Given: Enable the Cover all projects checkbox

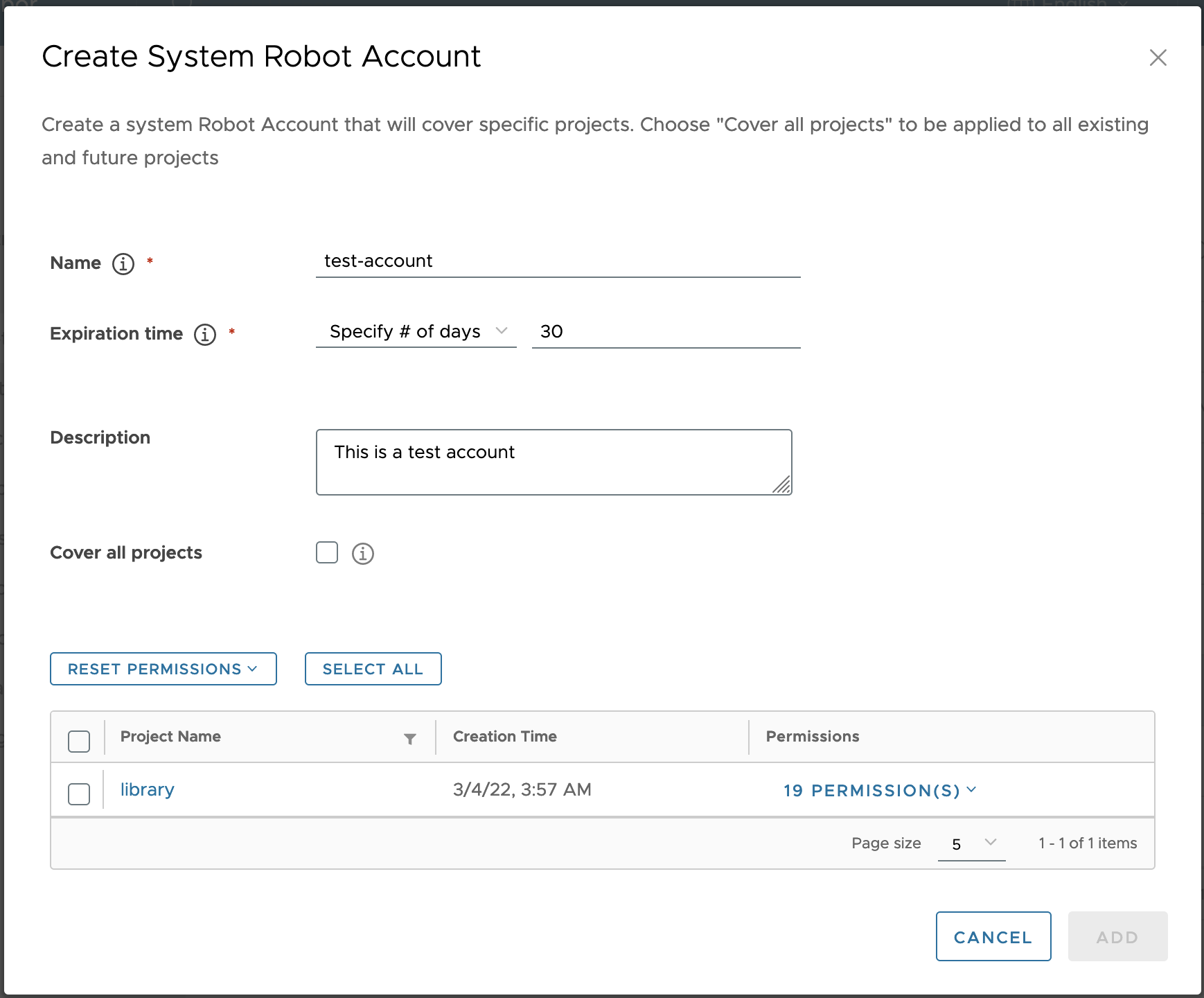Looking at the screenshot, I should pos(326,552).
